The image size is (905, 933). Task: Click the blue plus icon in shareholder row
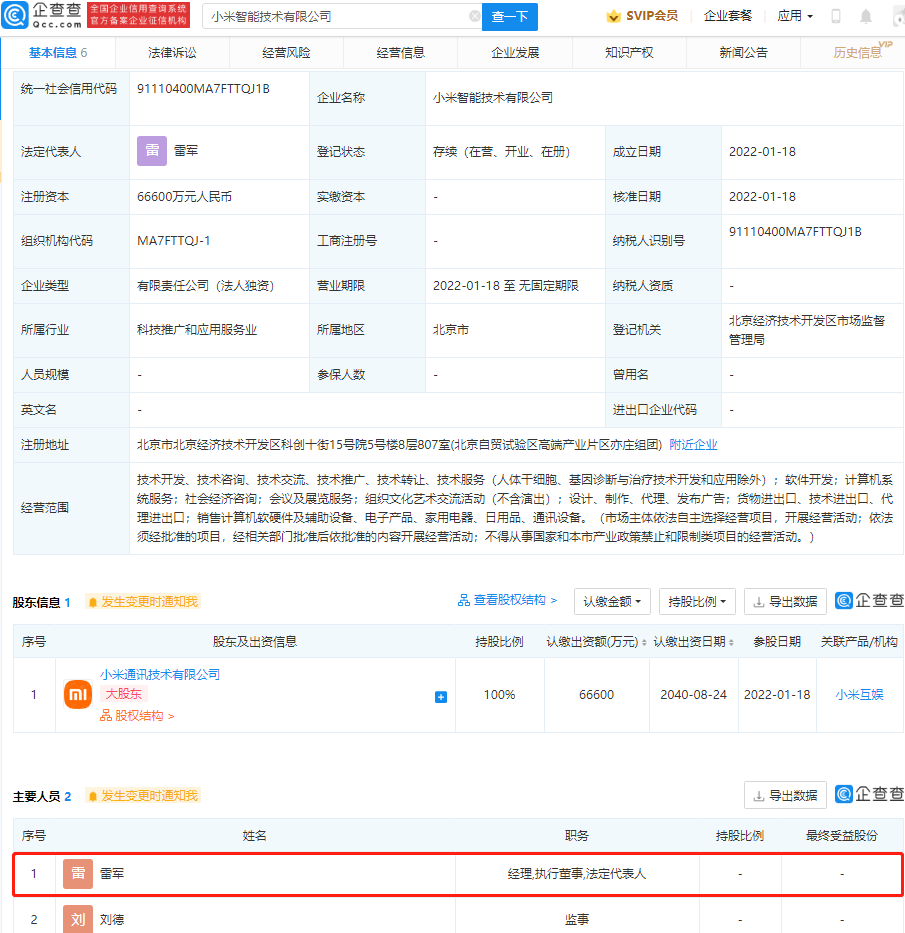coord(441,696)
